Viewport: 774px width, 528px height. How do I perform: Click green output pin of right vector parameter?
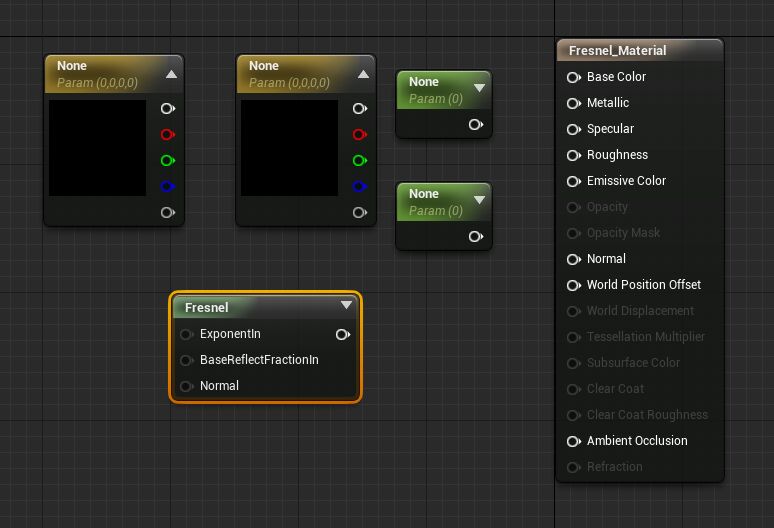click(x=360, y=161)
